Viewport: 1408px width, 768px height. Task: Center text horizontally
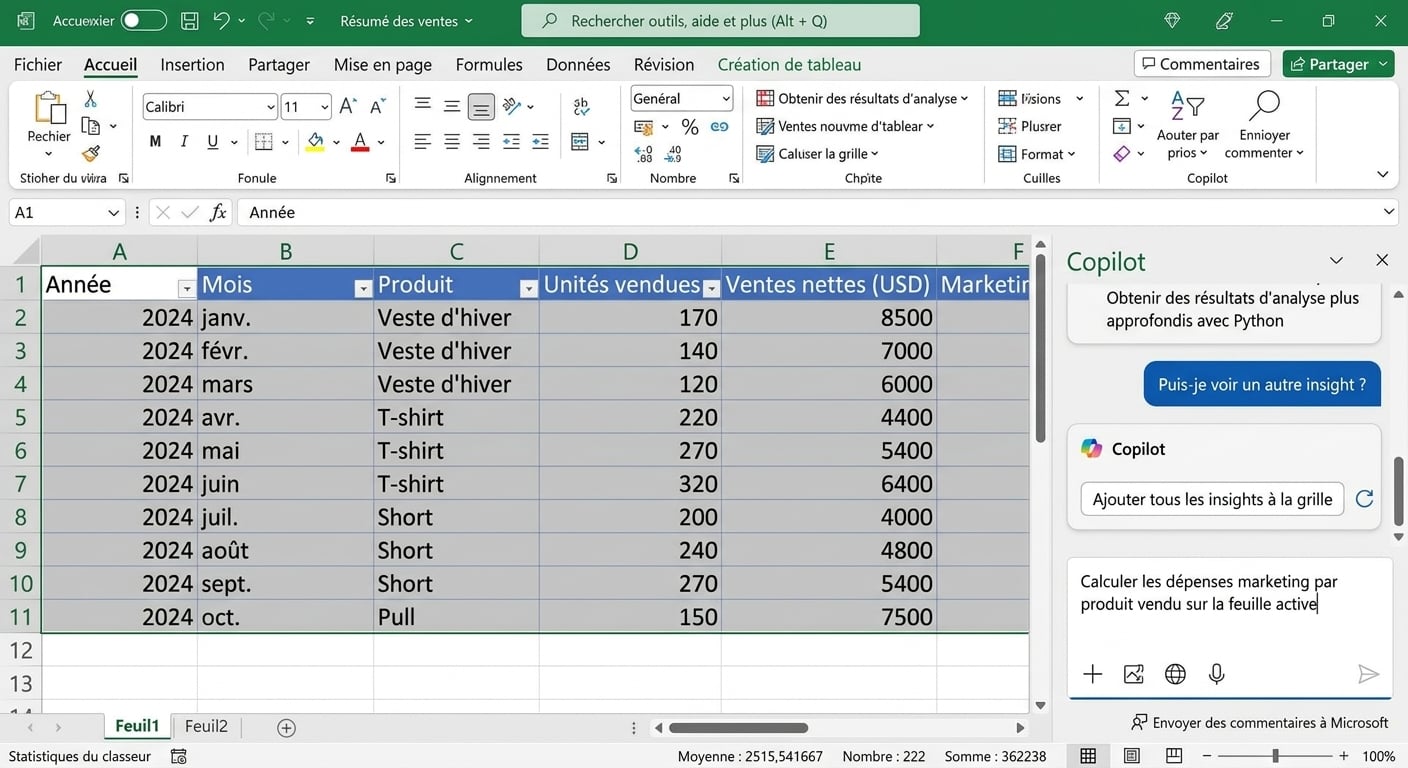(452, 142)
